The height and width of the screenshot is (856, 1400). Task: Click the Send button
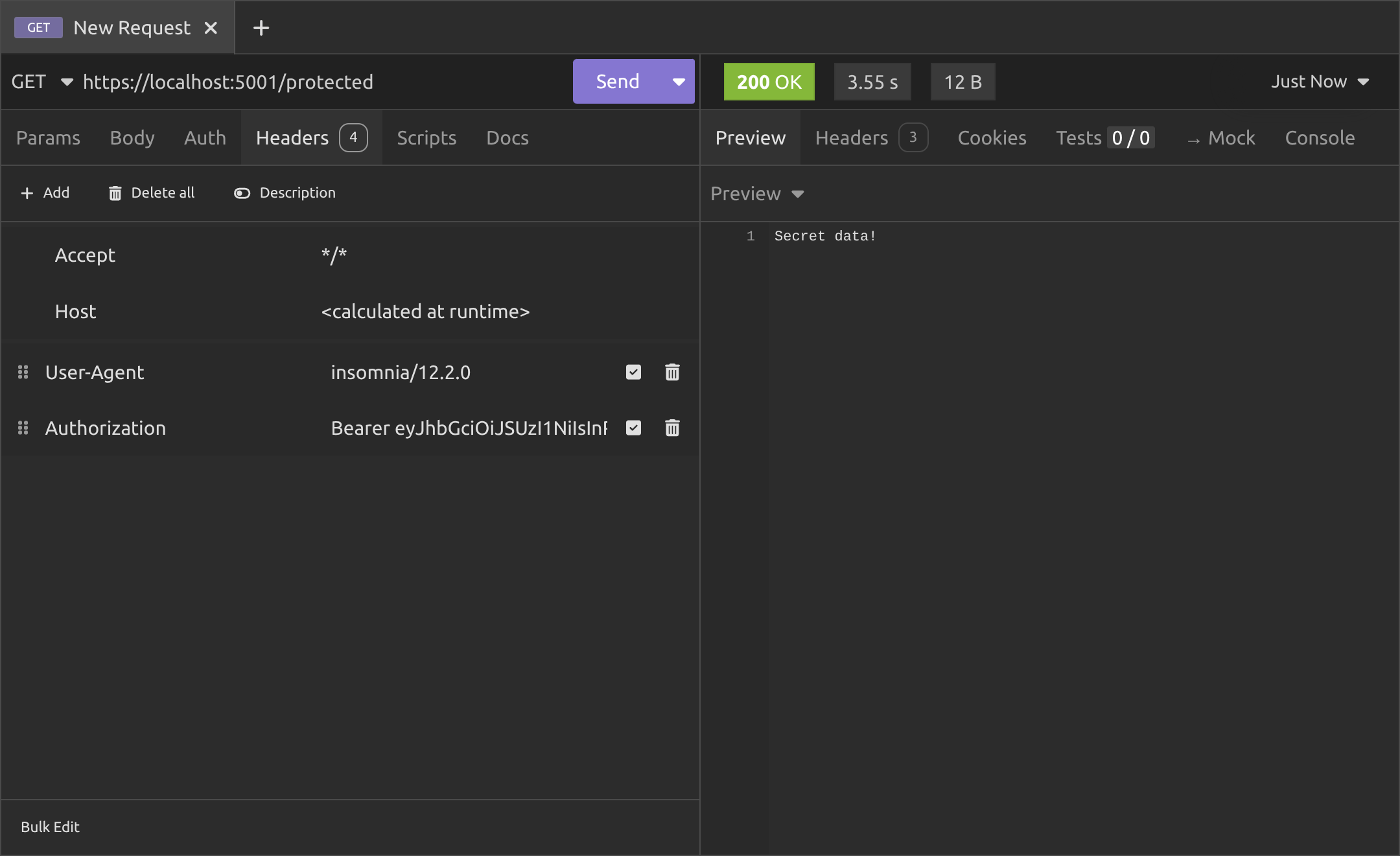[617, 82]
